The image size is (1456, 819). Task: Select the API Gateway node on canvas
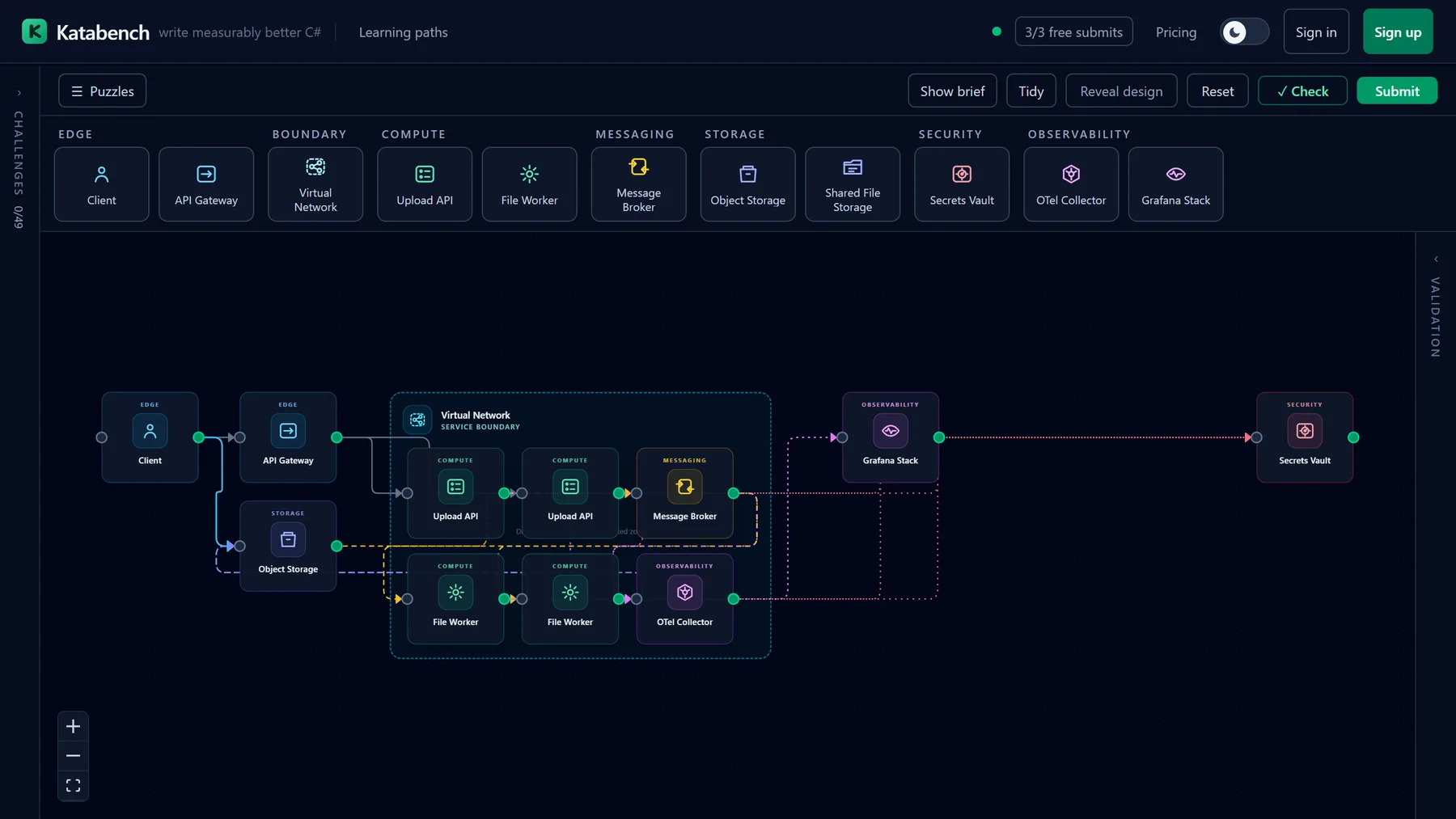[x=288, y=437]
